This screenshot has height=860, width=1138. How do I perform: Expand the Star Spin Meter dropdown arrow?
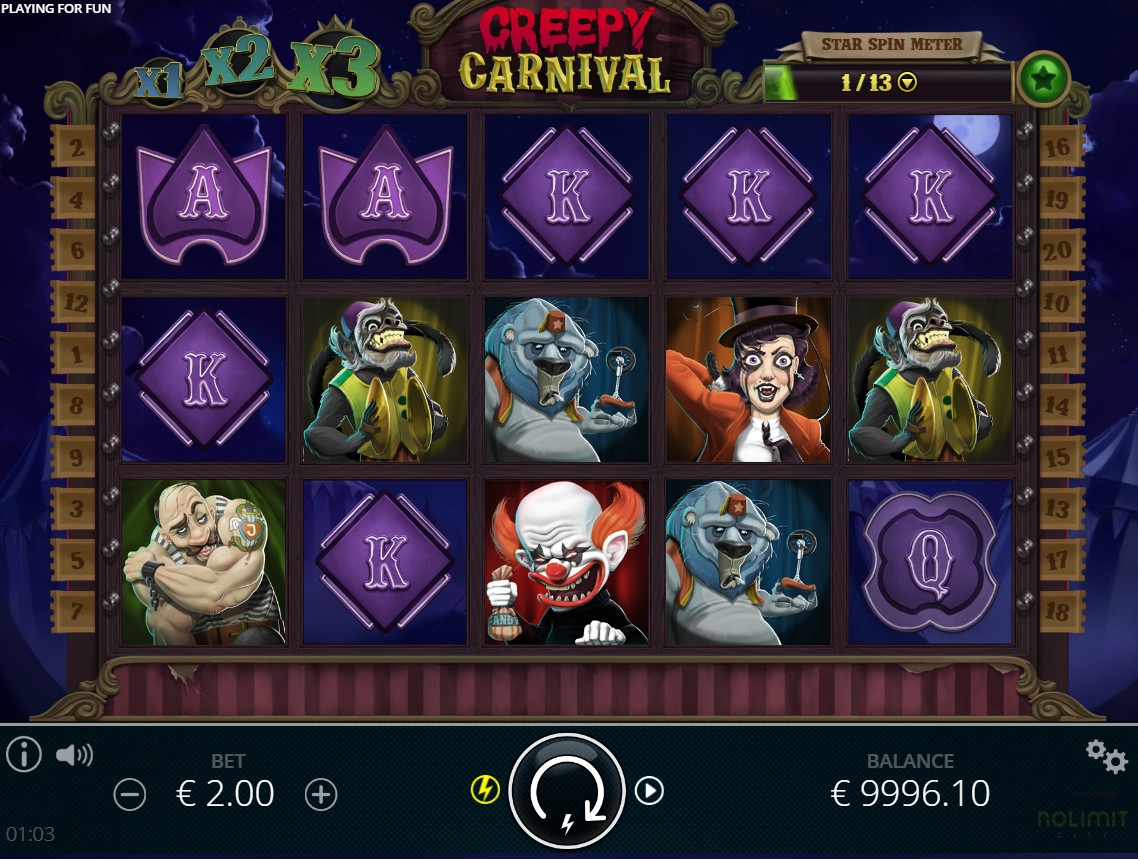coord(907,83)
